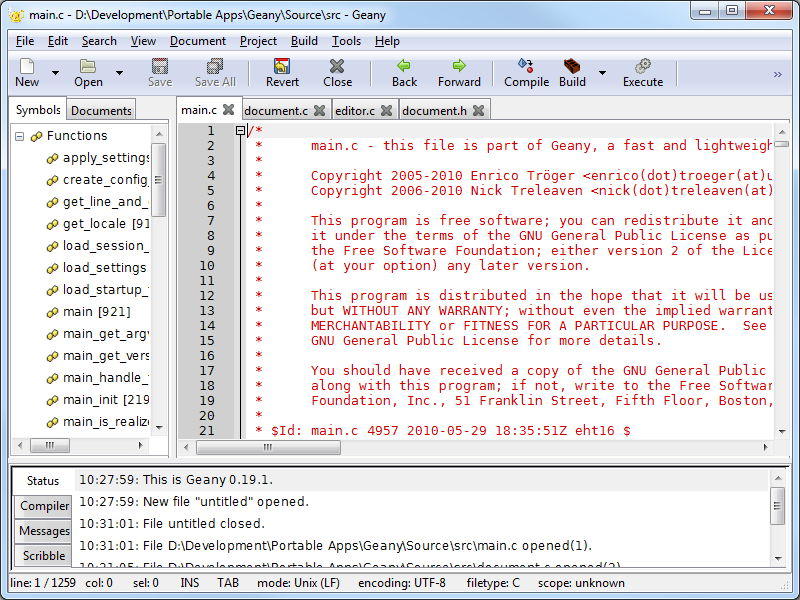
Task: Revert the current file using toolbar icon
Action: point(282,66)
